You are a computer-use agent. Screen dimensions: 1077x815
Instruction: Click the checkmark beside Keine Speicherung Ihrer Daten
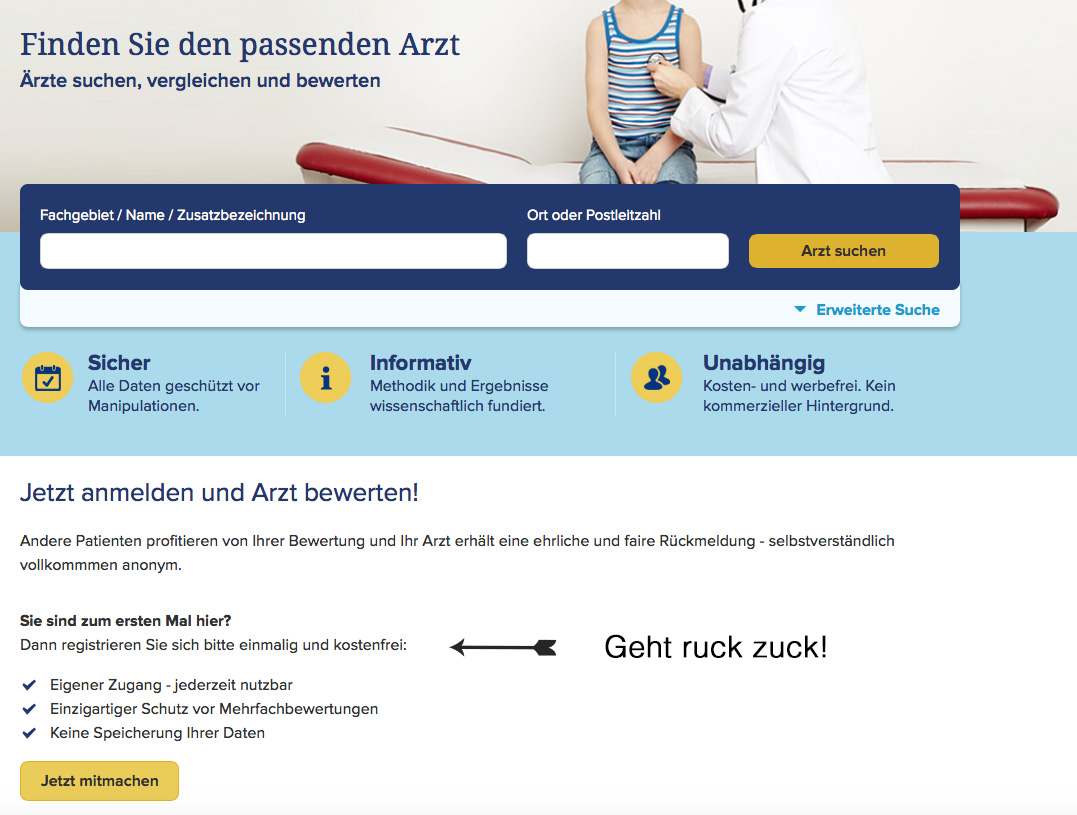tap(29, 733)
